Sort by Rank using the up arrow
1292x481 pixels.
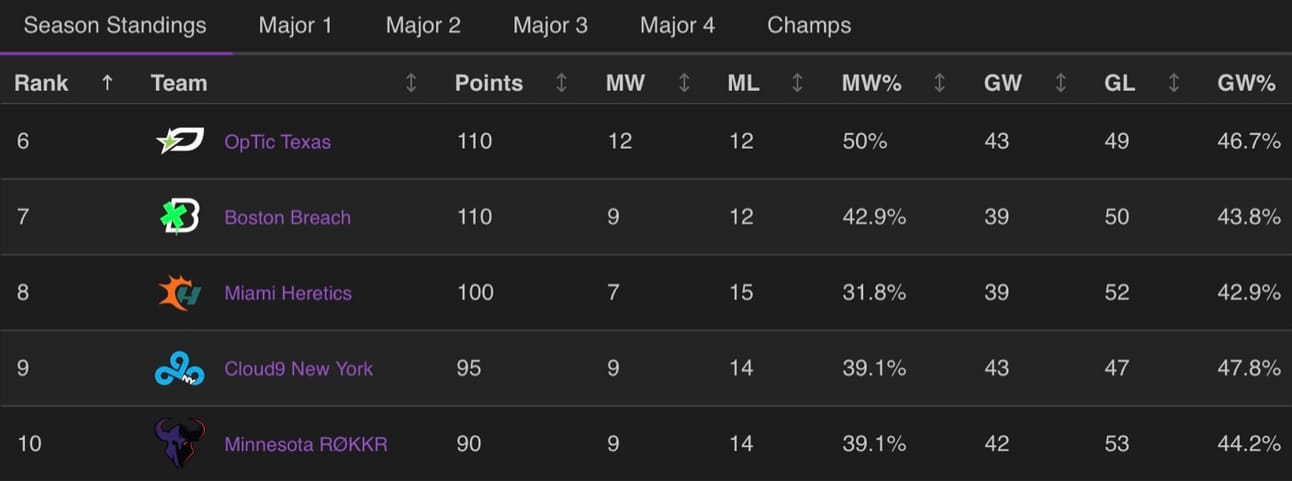pos(107,83)
